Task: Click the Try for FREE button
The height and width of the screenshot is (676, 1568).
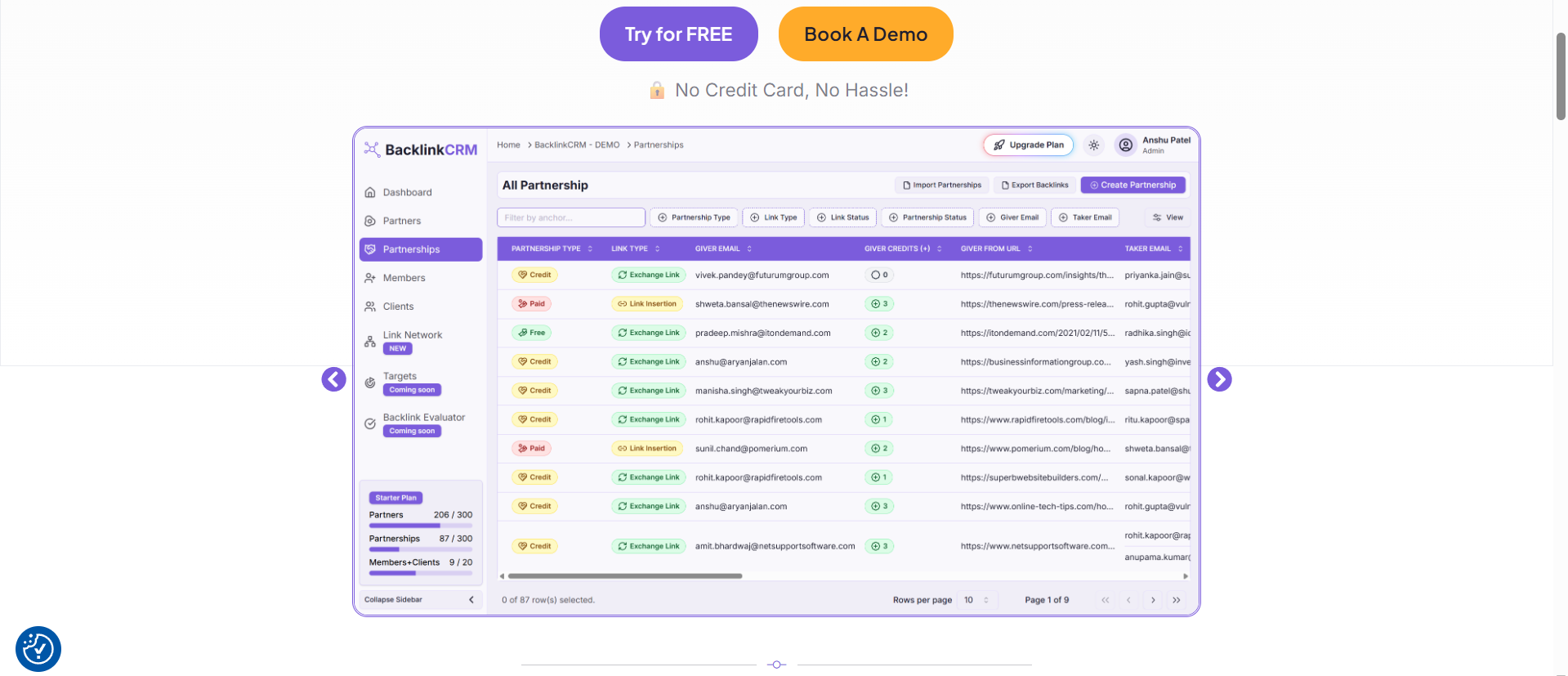Action: pyautogui.click(x=678, y=34)
